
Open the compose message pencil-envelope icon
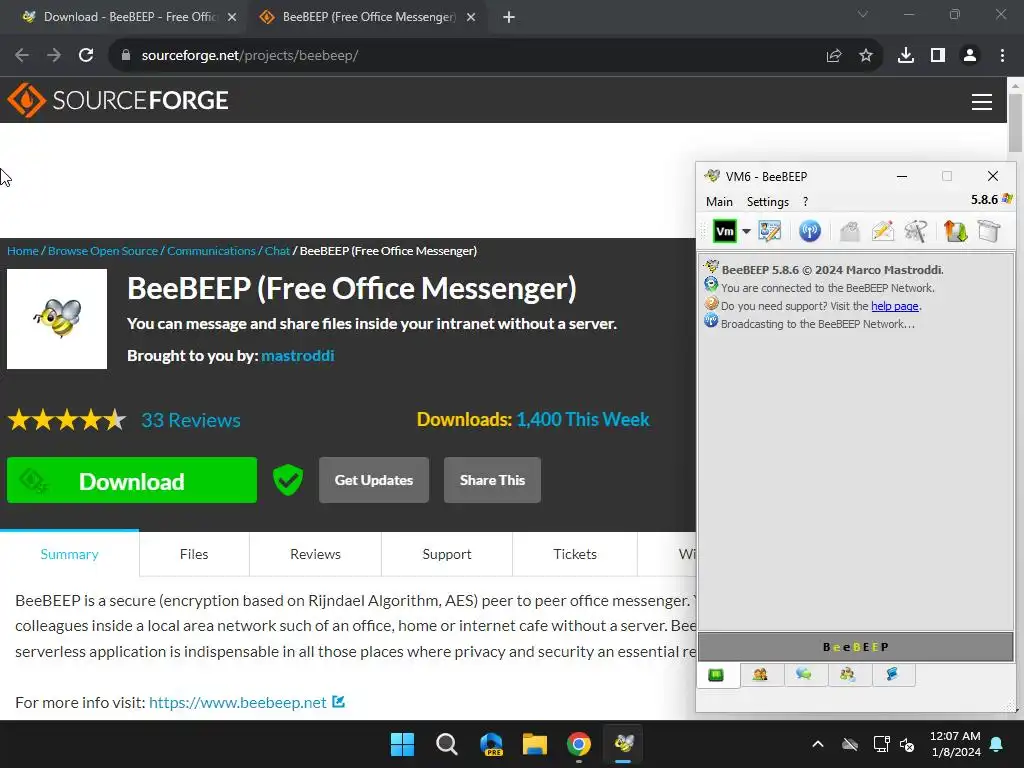point(883,231)
